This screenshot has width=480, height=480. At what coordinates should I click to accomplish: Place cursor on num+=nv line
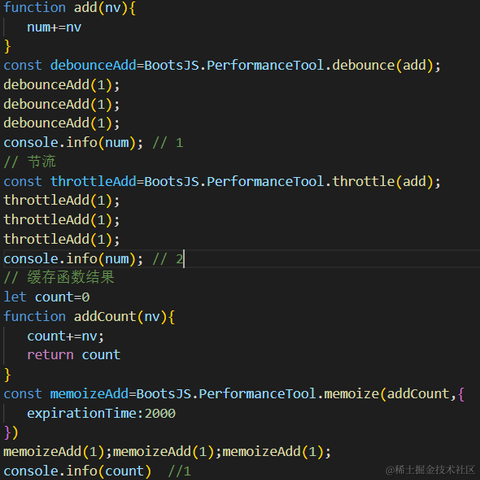coord(54,27)
